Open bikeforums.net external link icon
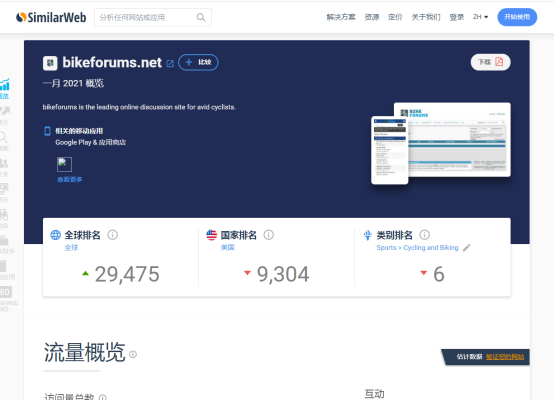 point(170,64)
